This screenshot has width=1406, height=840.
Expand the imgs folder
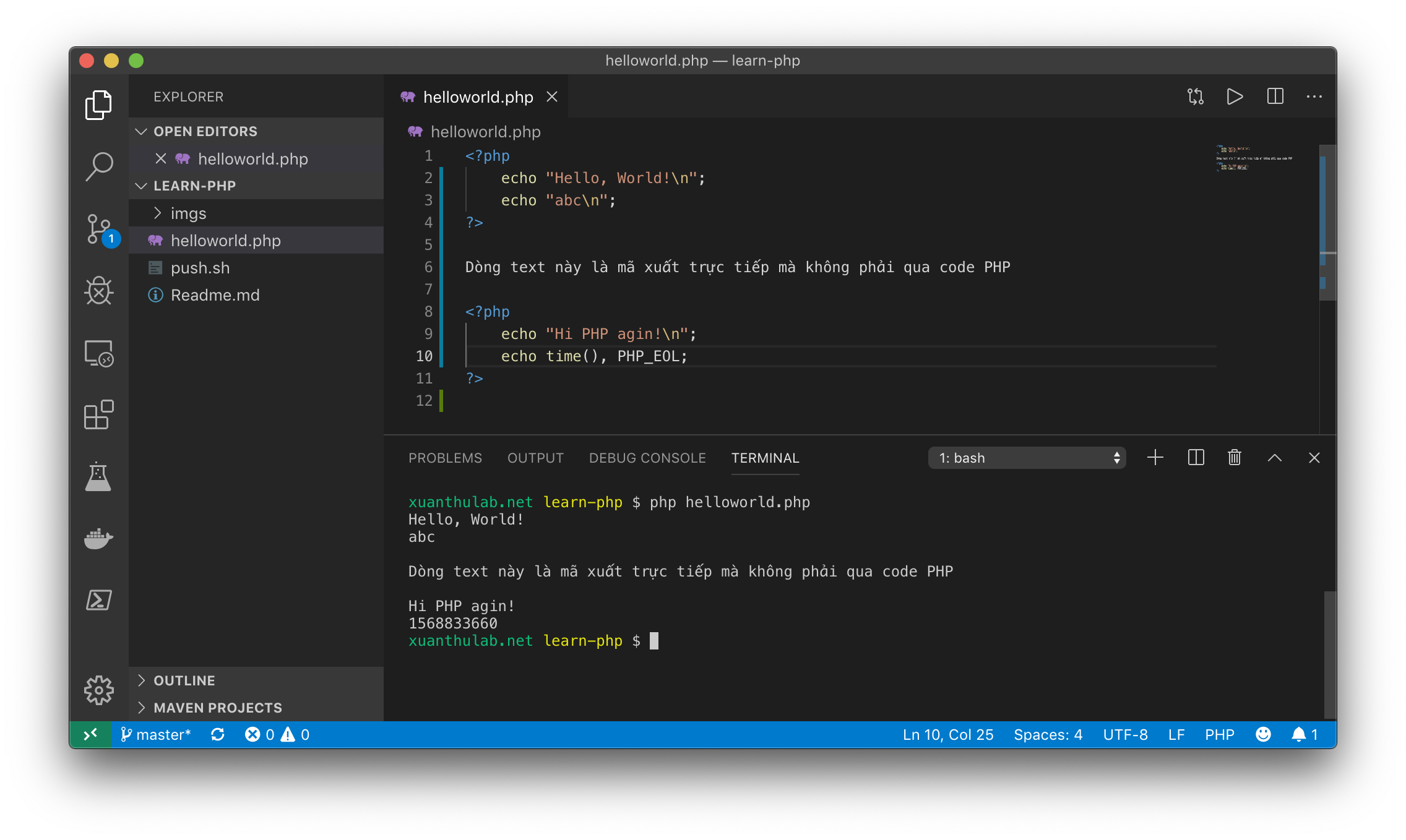click(x=188, y=213)
